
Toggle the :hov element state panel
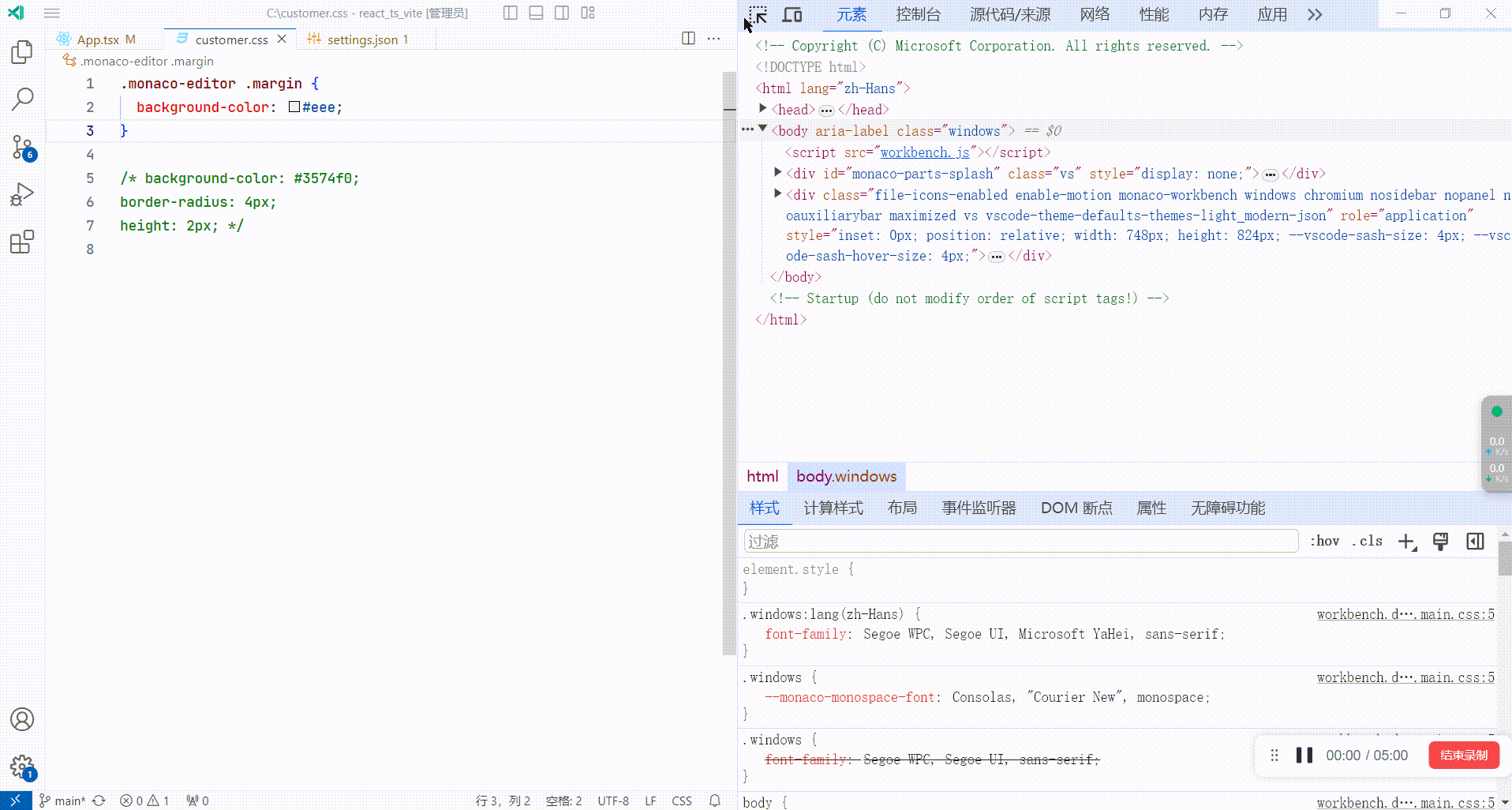[1325, 541]
